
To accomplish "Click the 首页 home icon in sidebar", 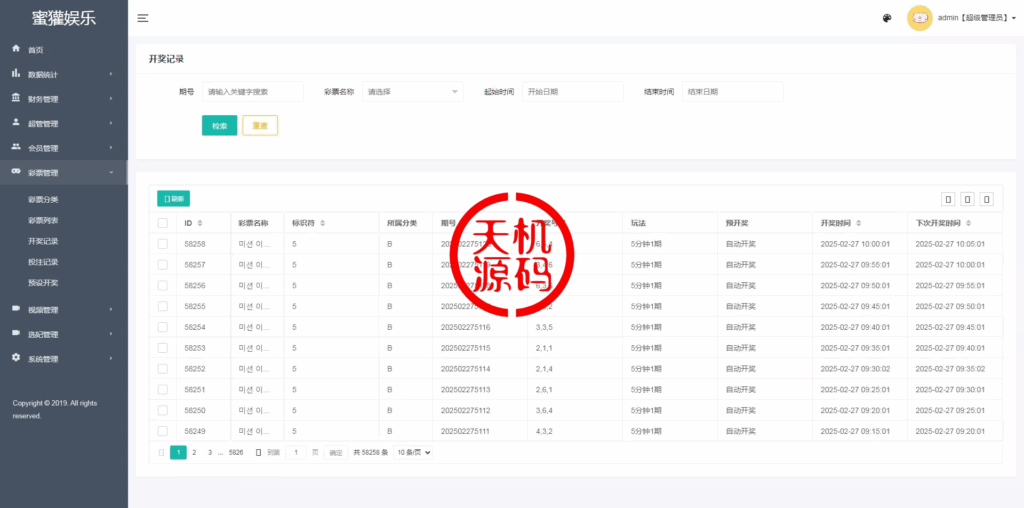I will (x=16, y=49).
